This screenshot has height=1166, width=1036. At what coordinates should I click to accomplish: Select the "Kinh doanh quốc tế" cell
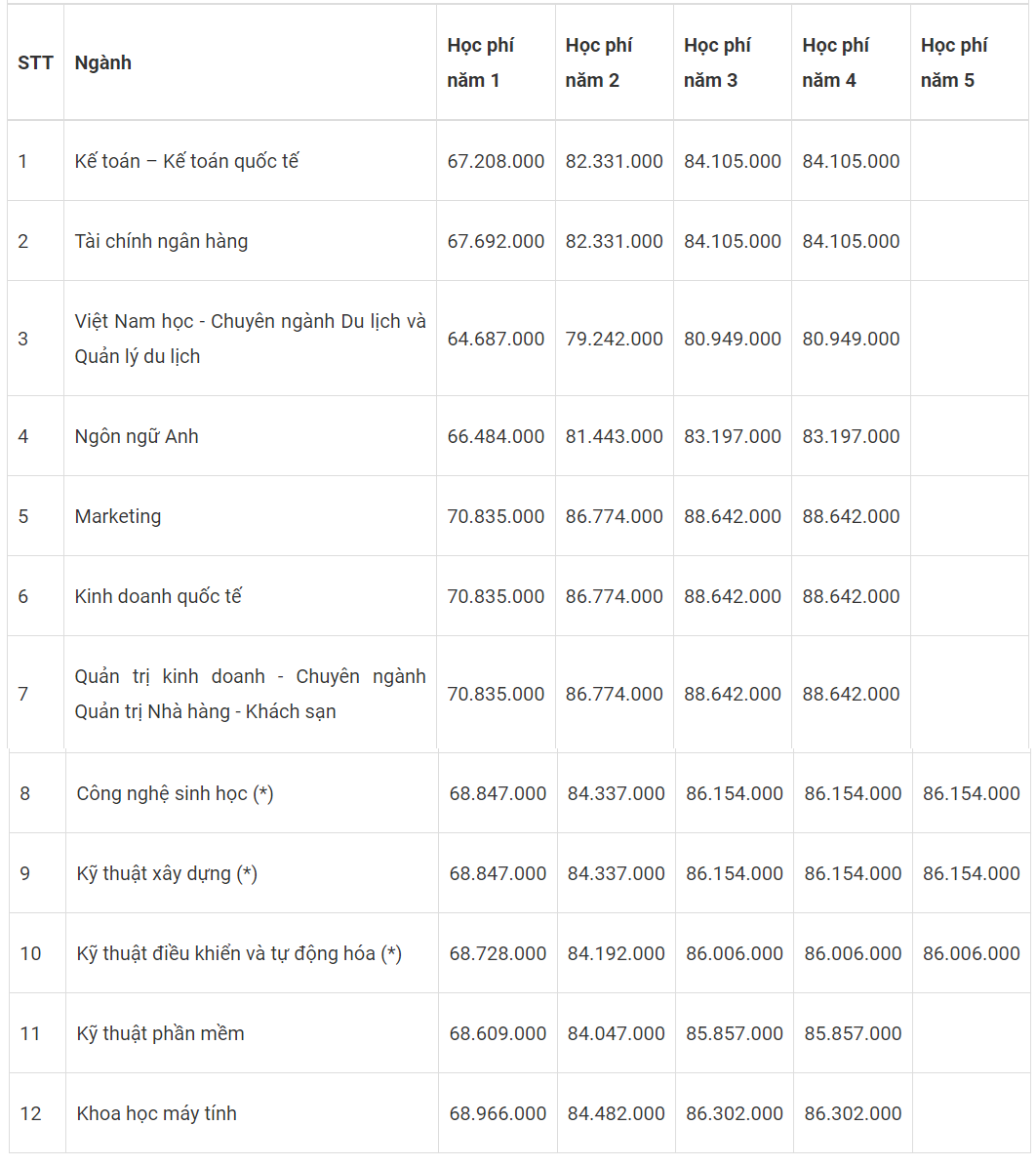tap(158, 596)
